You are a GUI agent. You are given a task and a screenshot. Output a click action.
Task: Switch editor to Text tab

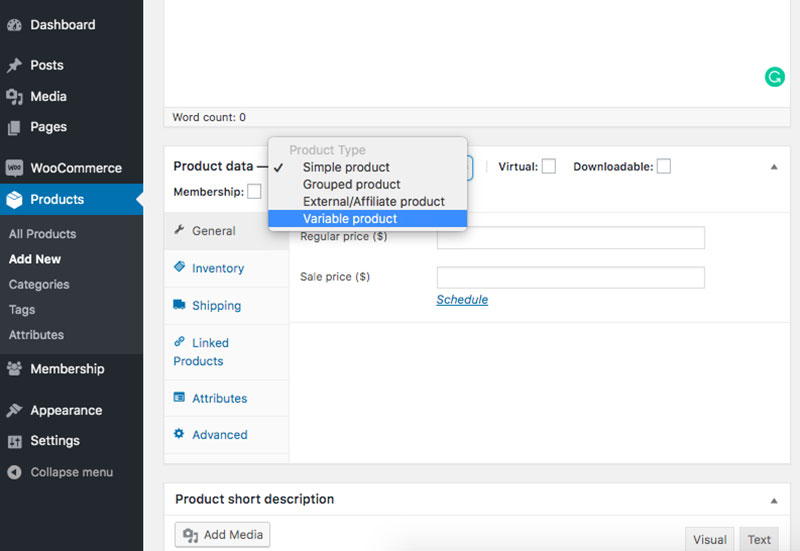click(759, 539)
